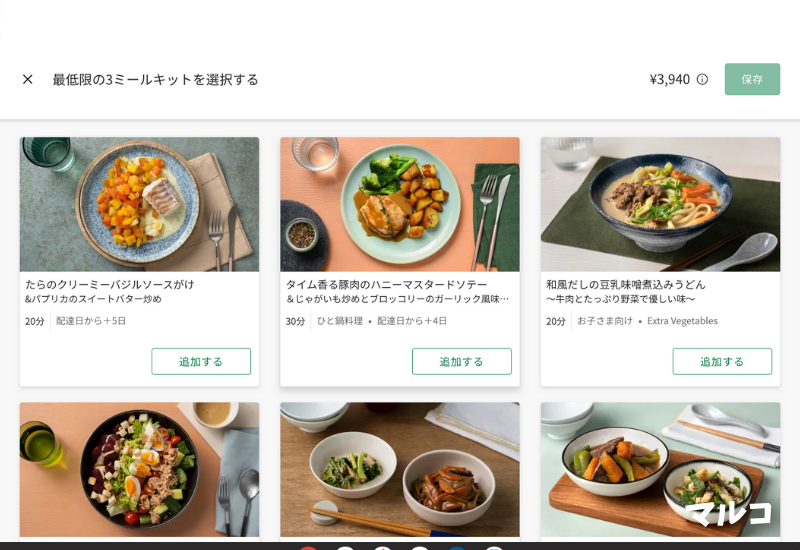
Task: Open the pumpkin and pepper stew photo
Action: (660, 469)
